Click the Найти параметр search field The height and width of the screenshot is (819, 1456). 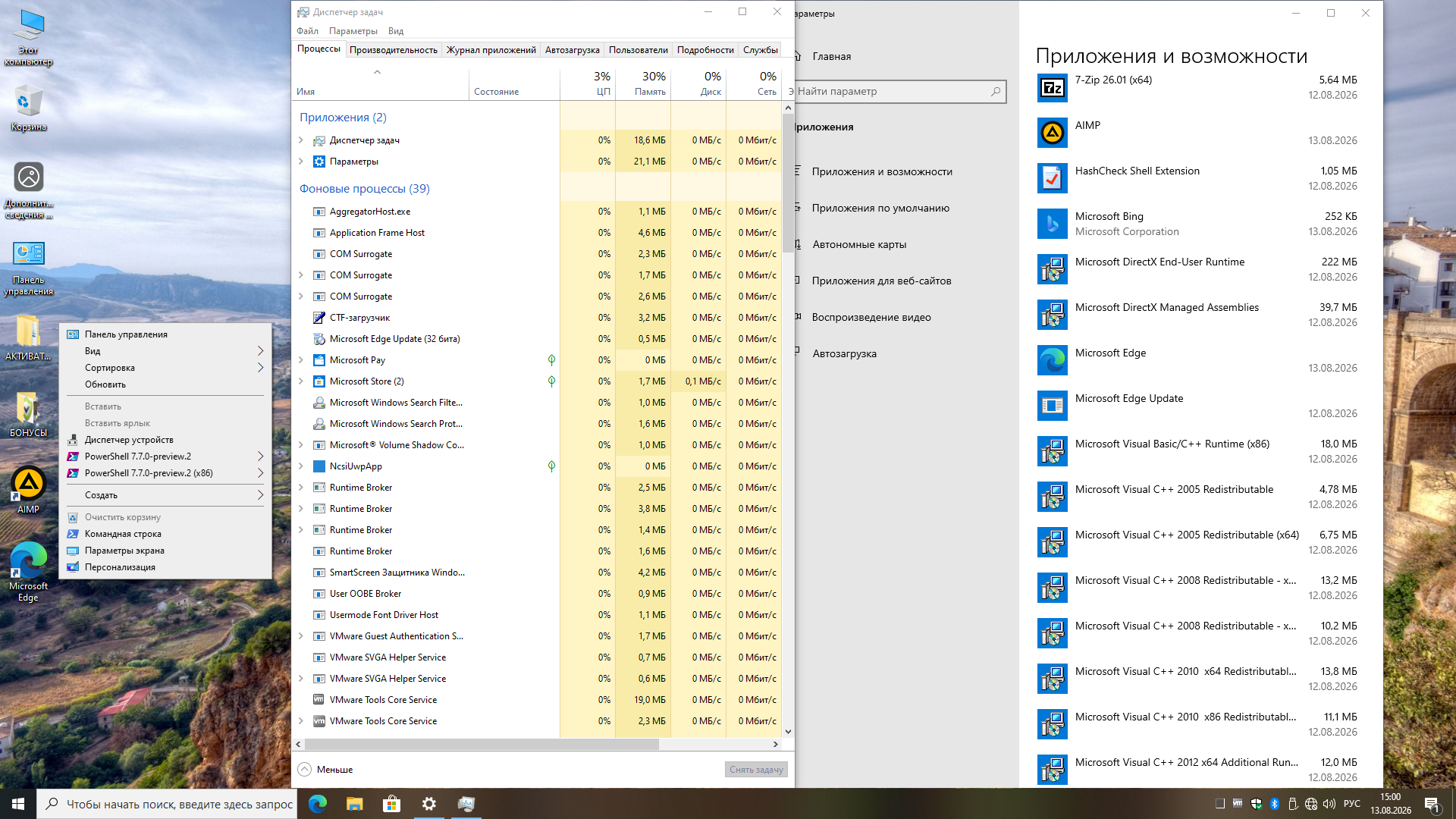[x=899, y=92]
